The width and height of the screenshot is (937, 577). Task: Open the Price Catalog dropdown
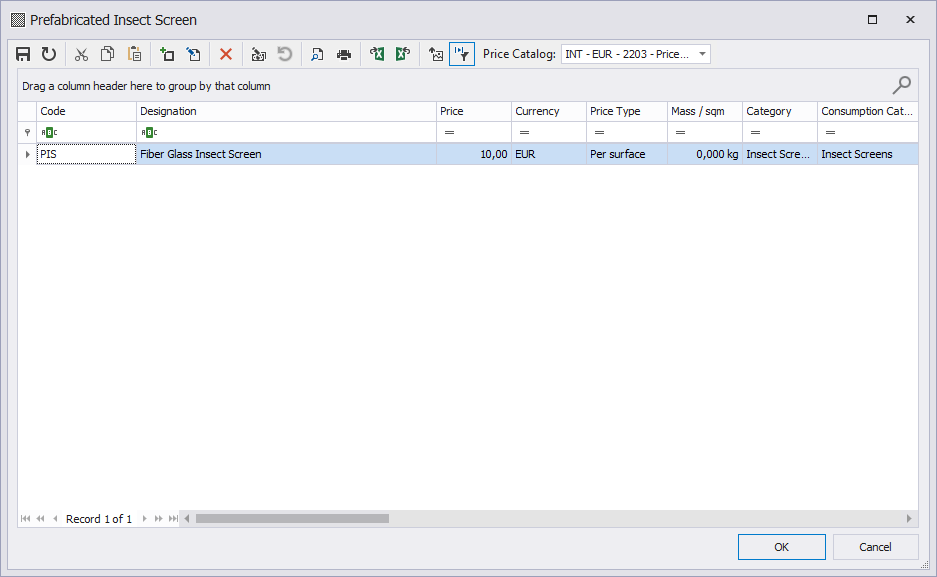point(702,54)
